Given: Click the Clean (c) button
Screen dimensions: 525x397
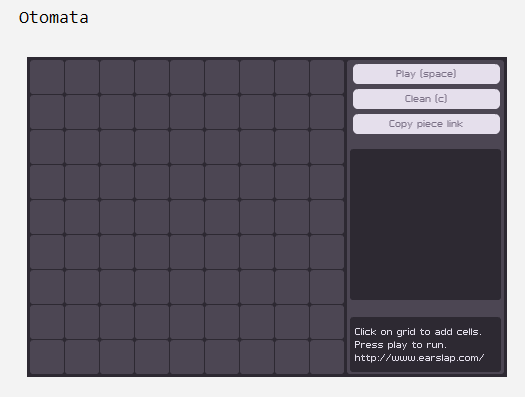Looking at the screenshot, I should 426,99.
